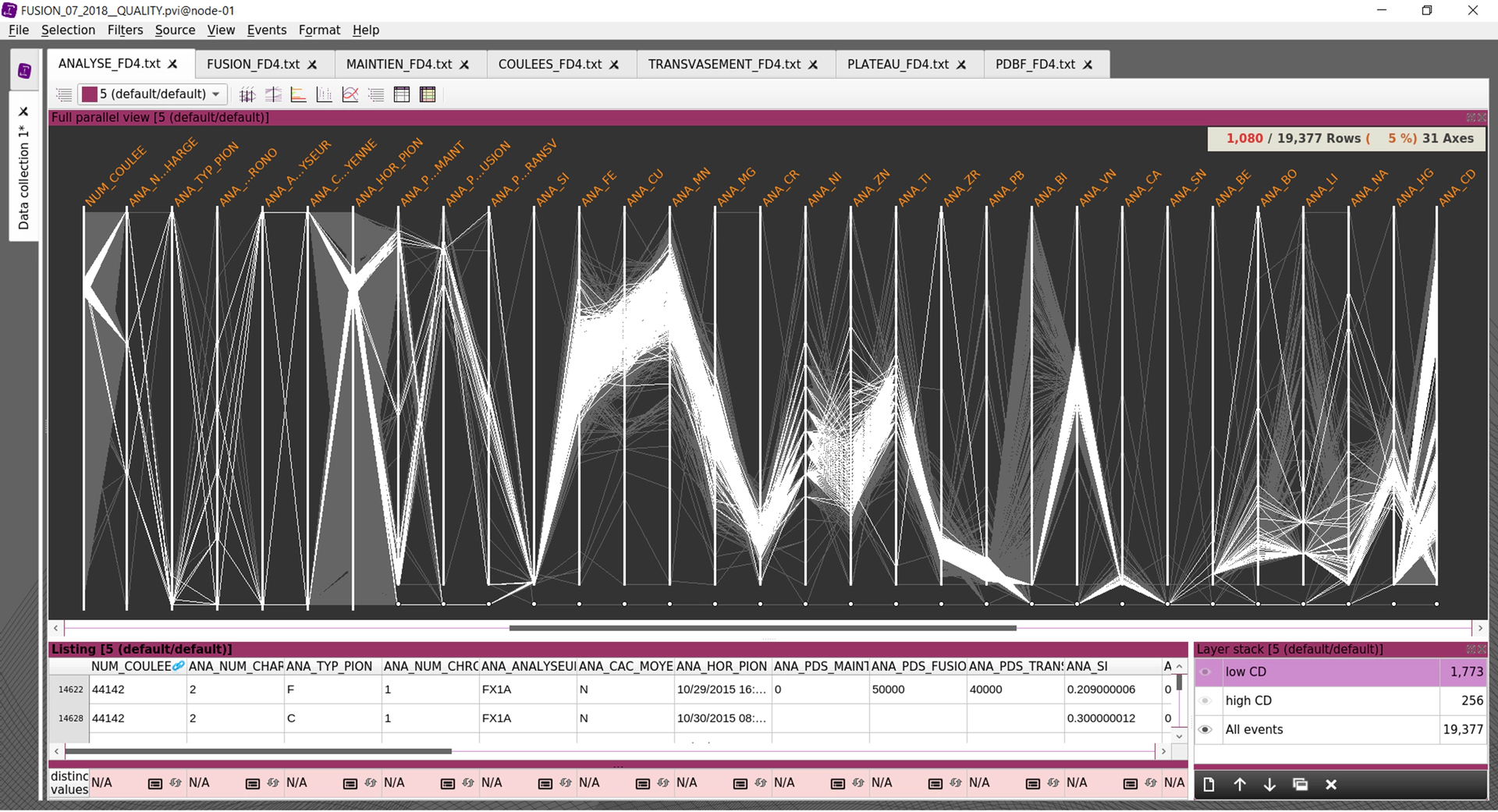Viewport: 1498px width, 812px height.
Task: Hide the All events layer
Action: (1205, 729)
